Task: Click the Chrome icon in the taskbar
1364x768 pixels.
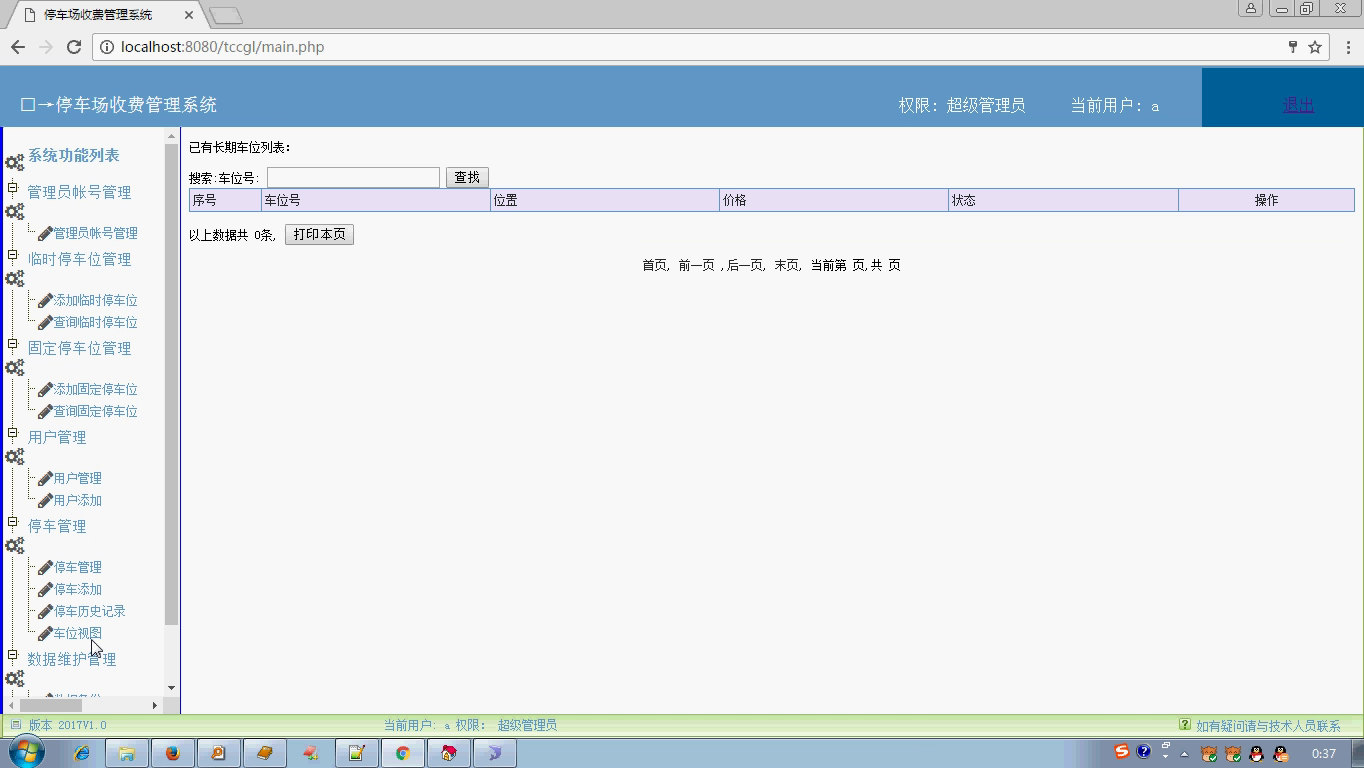Action: tap(402, 753)
